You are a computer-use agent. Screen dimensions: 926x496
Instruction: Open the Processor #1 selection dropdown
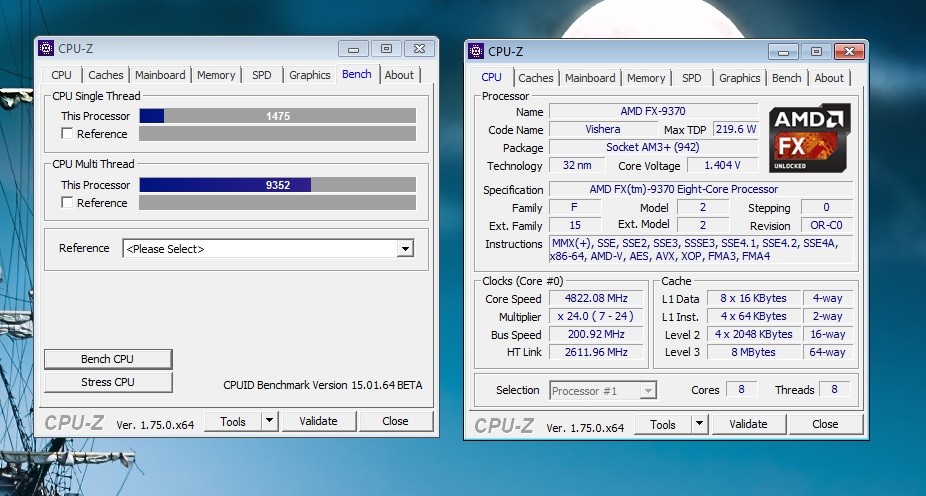[603, 390]
